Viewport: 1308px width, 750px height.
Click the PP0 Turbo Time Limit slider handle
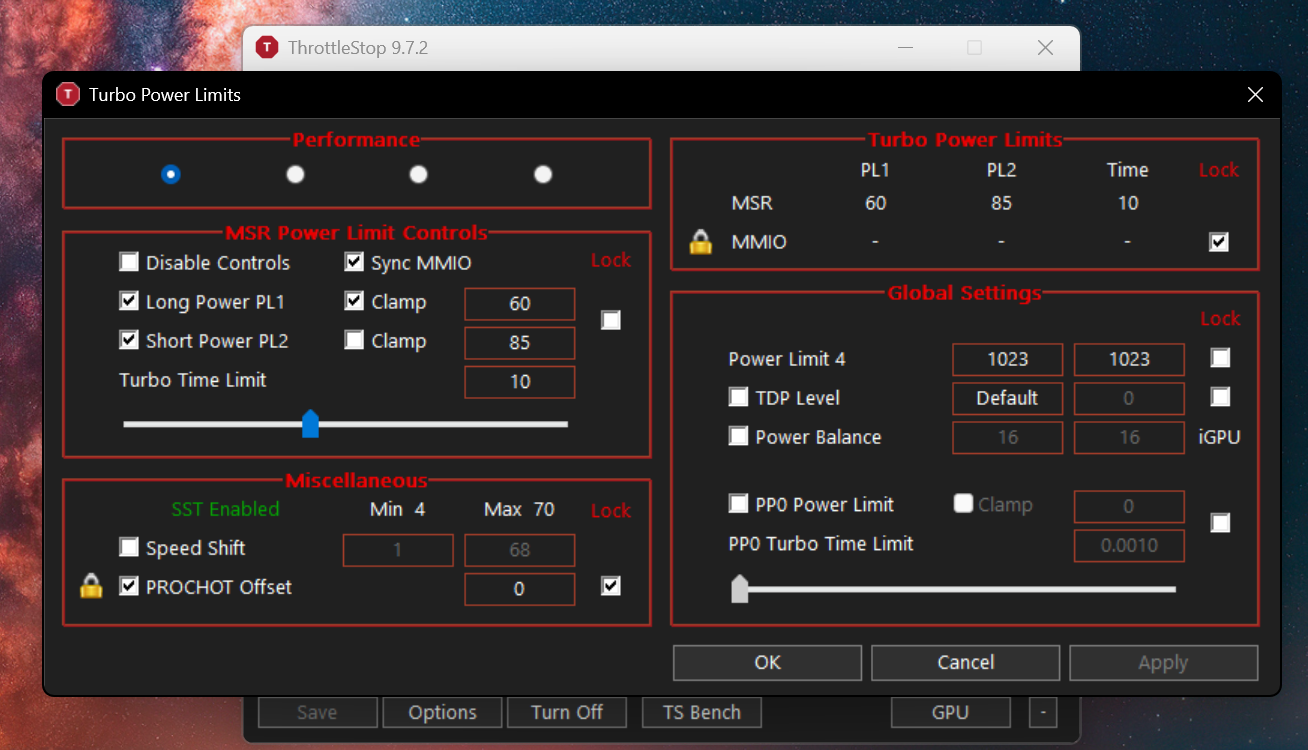coord(740,588)
